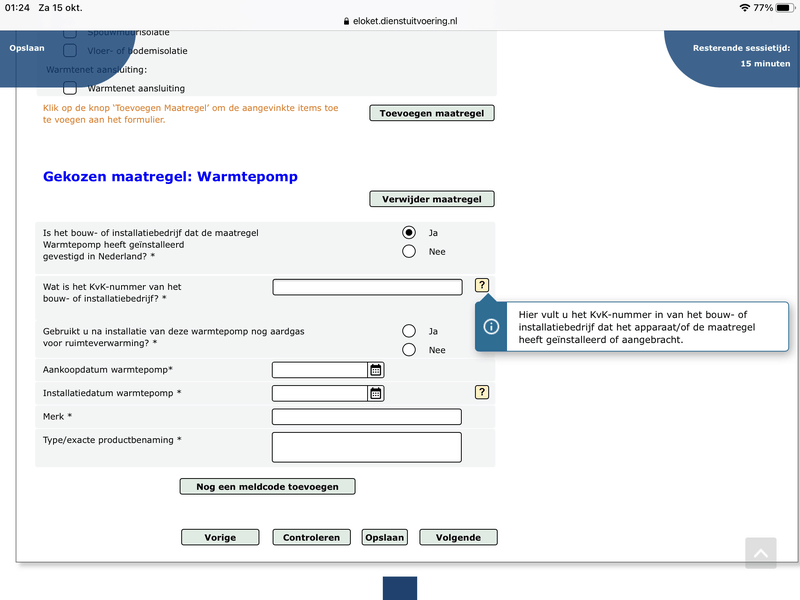Click the Toevoegen maatregel button
The width and height of the screenshot is (800, 600).
(x=432, y=113)
